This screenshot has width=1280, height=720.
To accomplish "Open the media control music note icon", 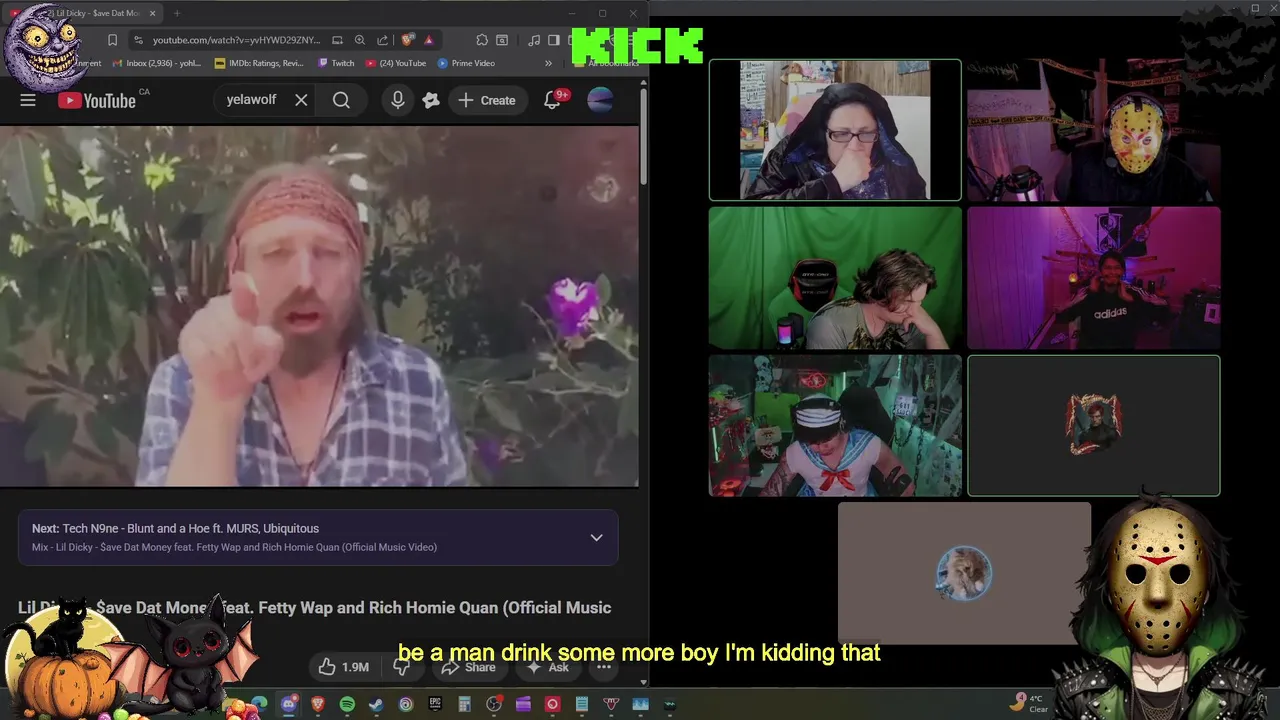I will coord(533,40).
